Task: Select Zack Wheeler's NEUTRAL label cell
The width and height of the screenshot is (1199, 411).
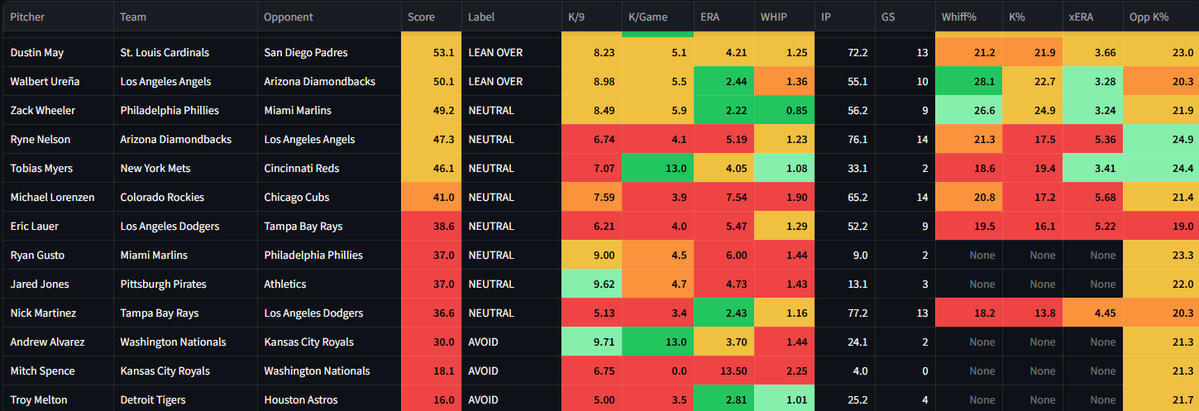Action: coord(511,110)
